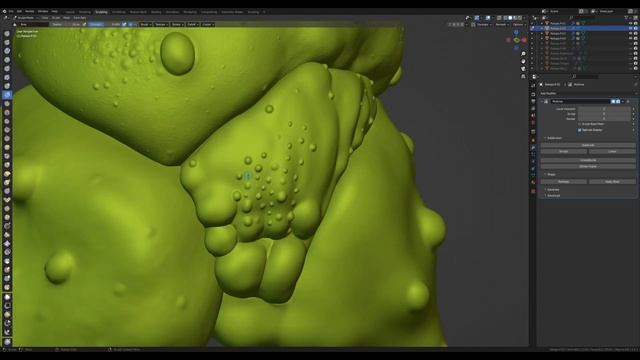The width and height of the screenshot is (640, 360).
Task: Open the Material properties tab
Action: [x=533, y=182]
